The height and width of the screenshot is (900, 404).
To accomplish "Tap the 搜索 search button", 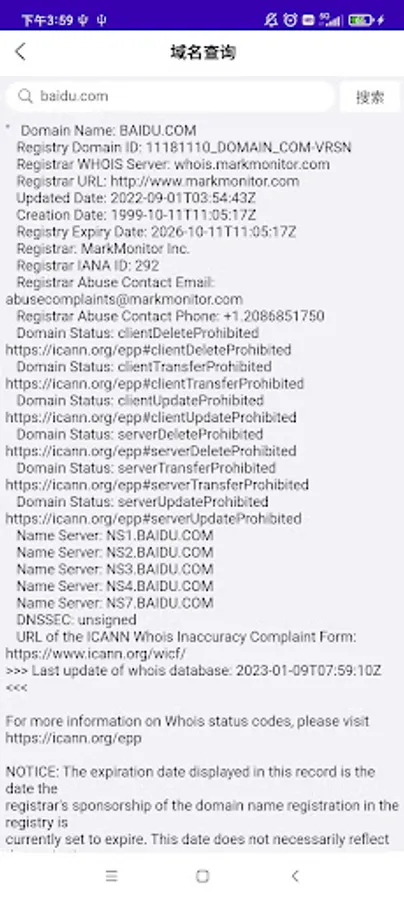I will (x=370, y=96).
